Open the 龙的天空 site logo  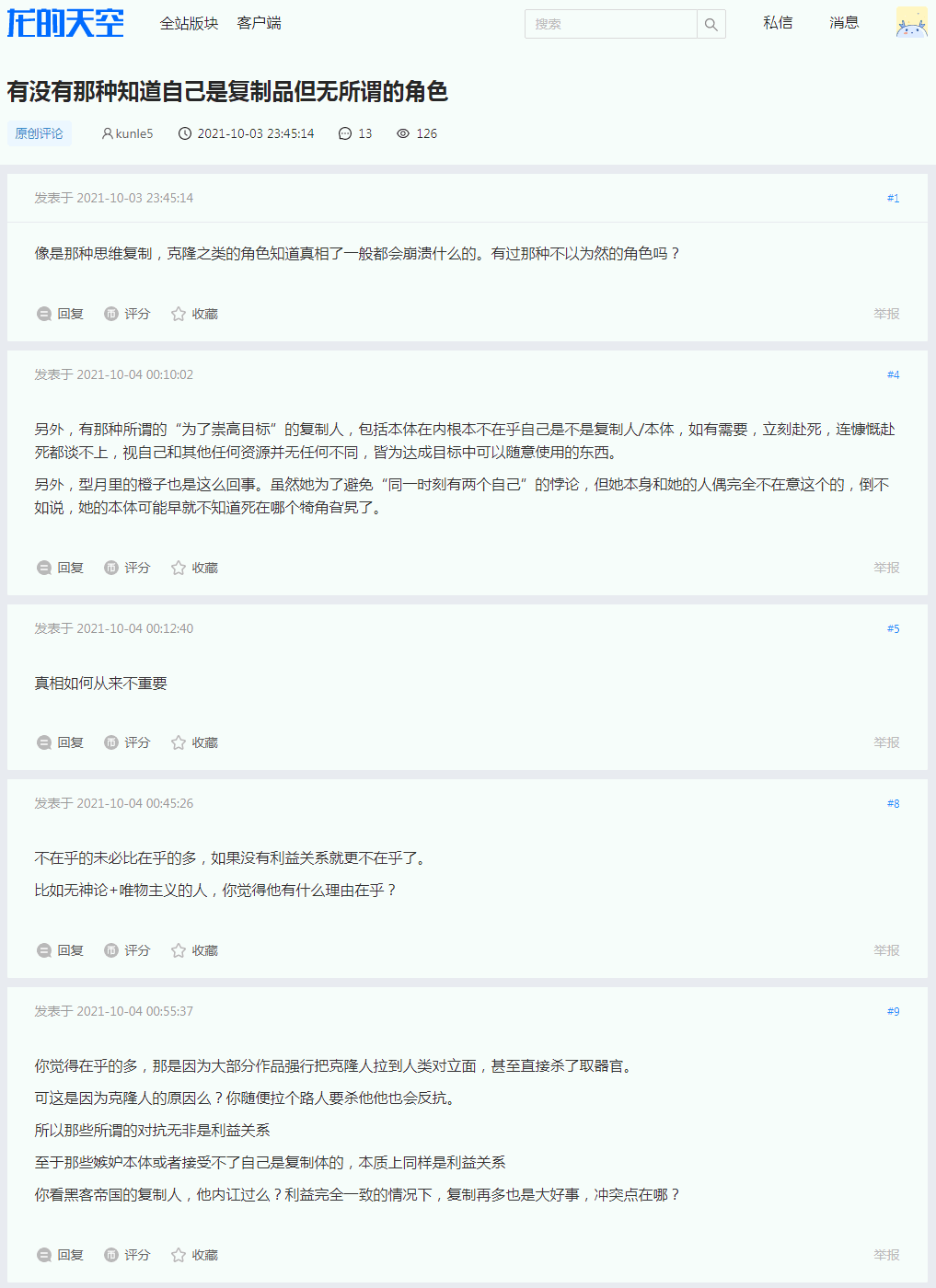click(65, 23)
